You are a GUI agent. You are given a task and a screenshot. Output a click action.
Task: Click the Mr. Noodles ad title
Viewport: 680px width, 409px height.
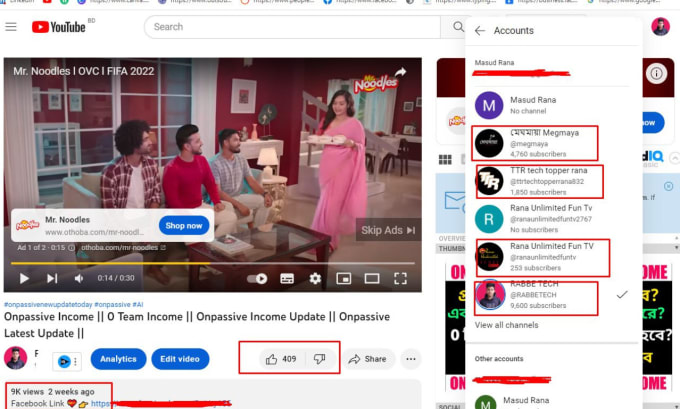coord(67,220)
